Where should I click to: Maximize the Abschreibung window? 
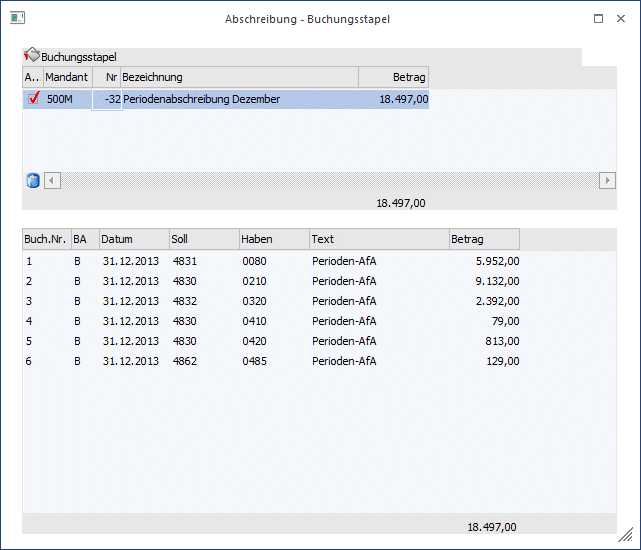[x=598, y=18]
